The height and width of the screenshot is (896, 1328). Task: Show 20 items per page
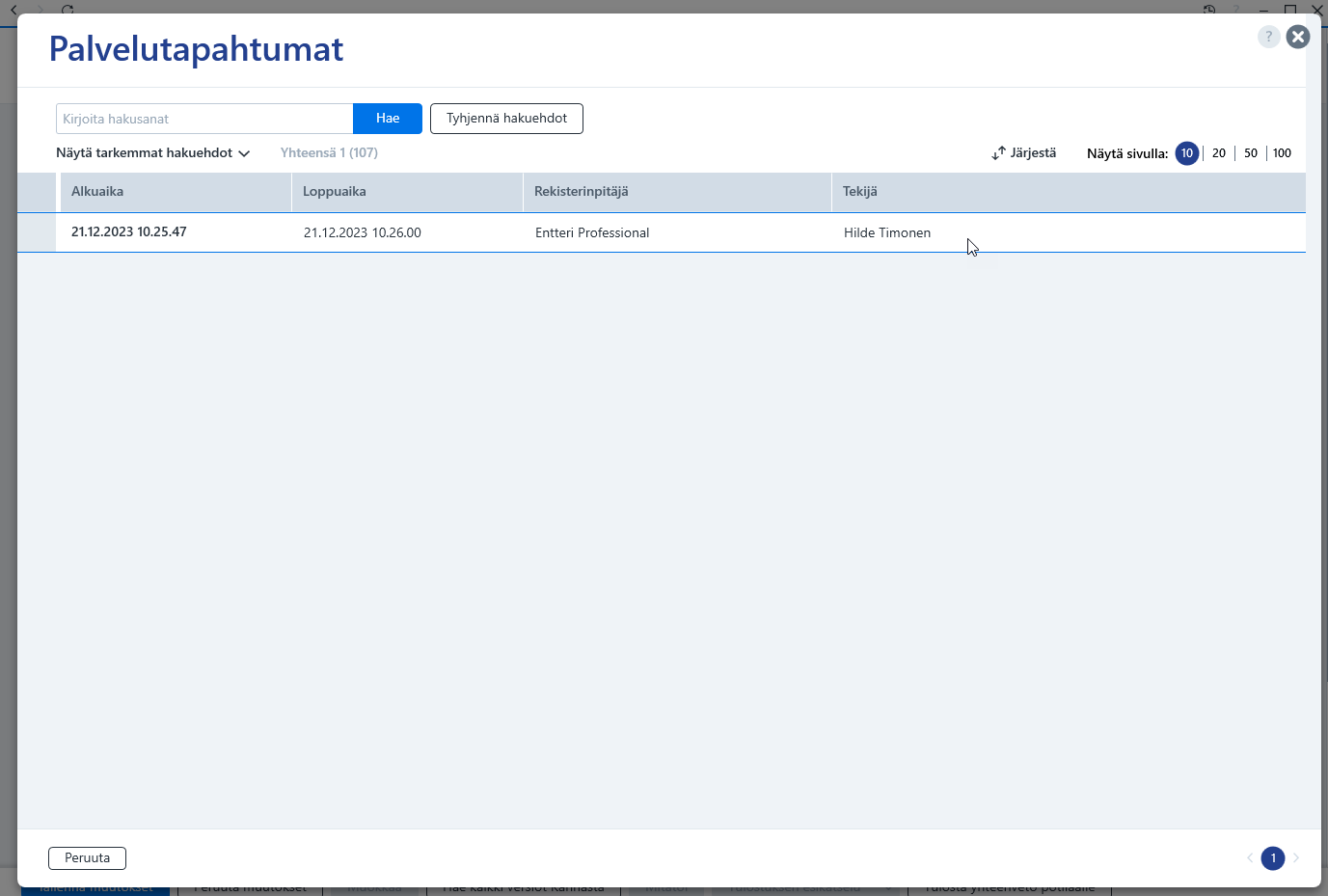coord(1219,153)
